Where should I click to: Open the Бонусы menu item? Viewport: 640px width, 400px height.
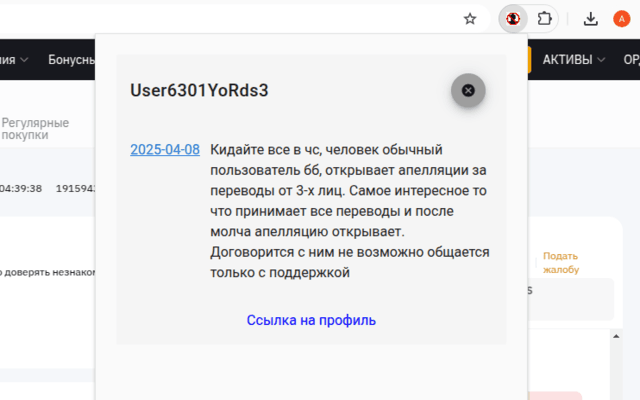71,60
